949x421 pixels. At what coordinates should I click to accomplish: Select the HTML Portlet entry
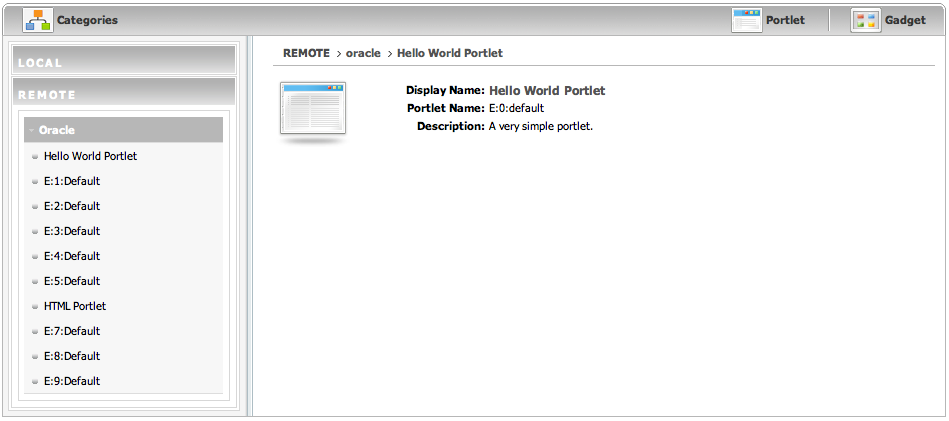[75, 306]
